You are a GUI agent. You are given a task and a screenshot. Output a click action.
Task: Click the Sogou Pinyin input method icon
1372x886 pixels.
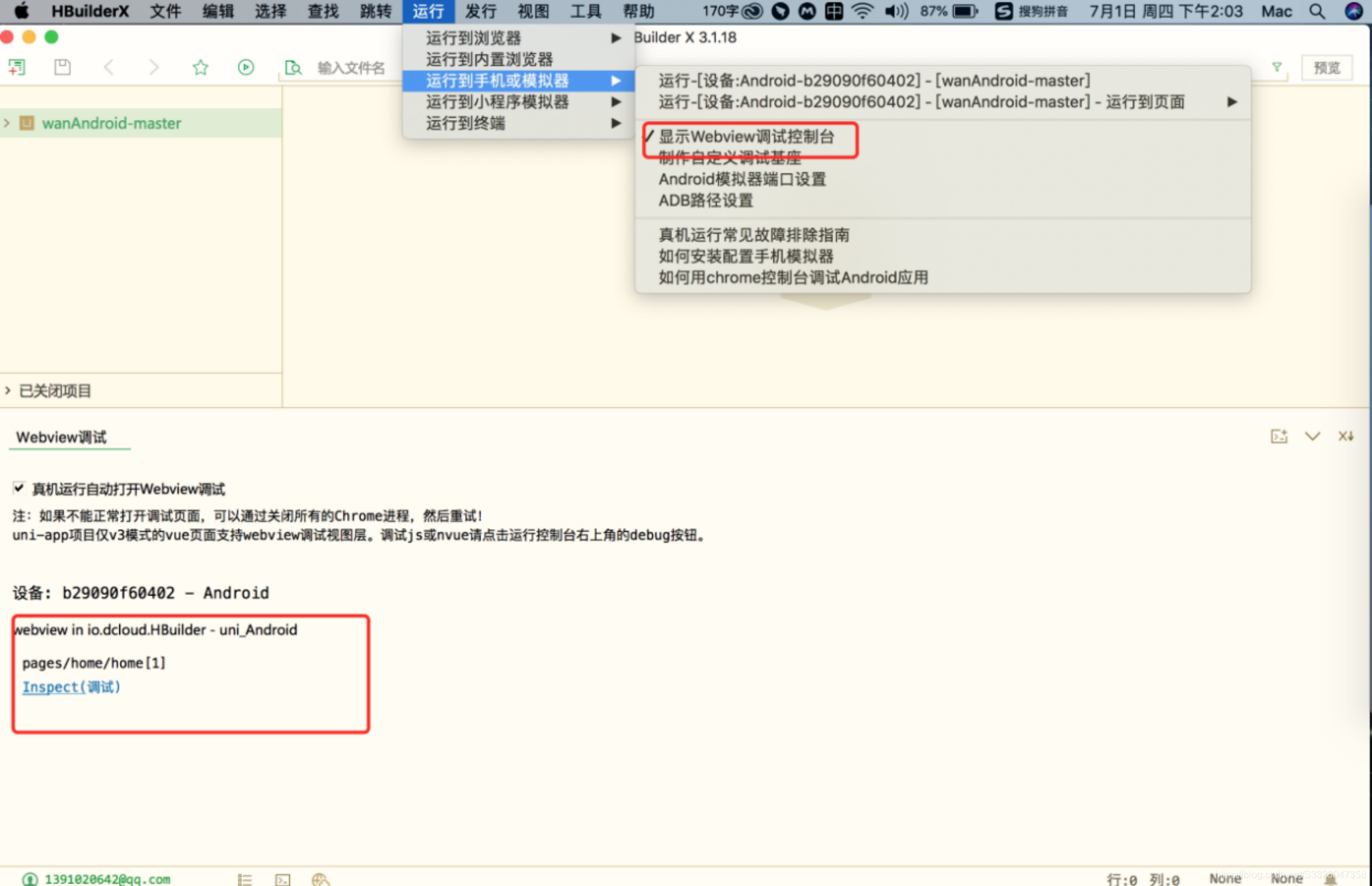pyautogui.click(x=1003, y=11)
